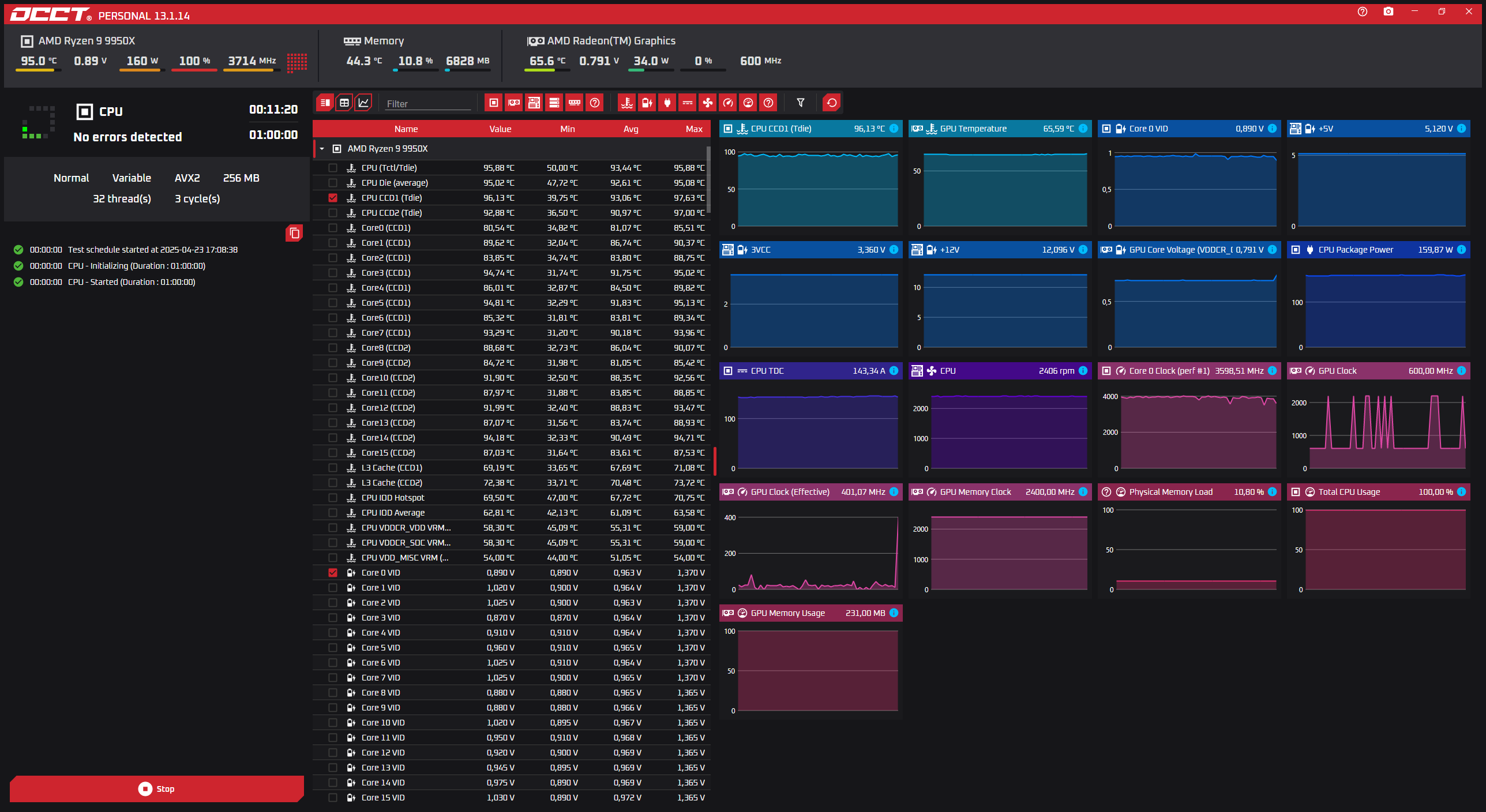1486x812 pixels.
Task: Select the GPU Clock graph title bar
Action: (x=1378, y=371)
